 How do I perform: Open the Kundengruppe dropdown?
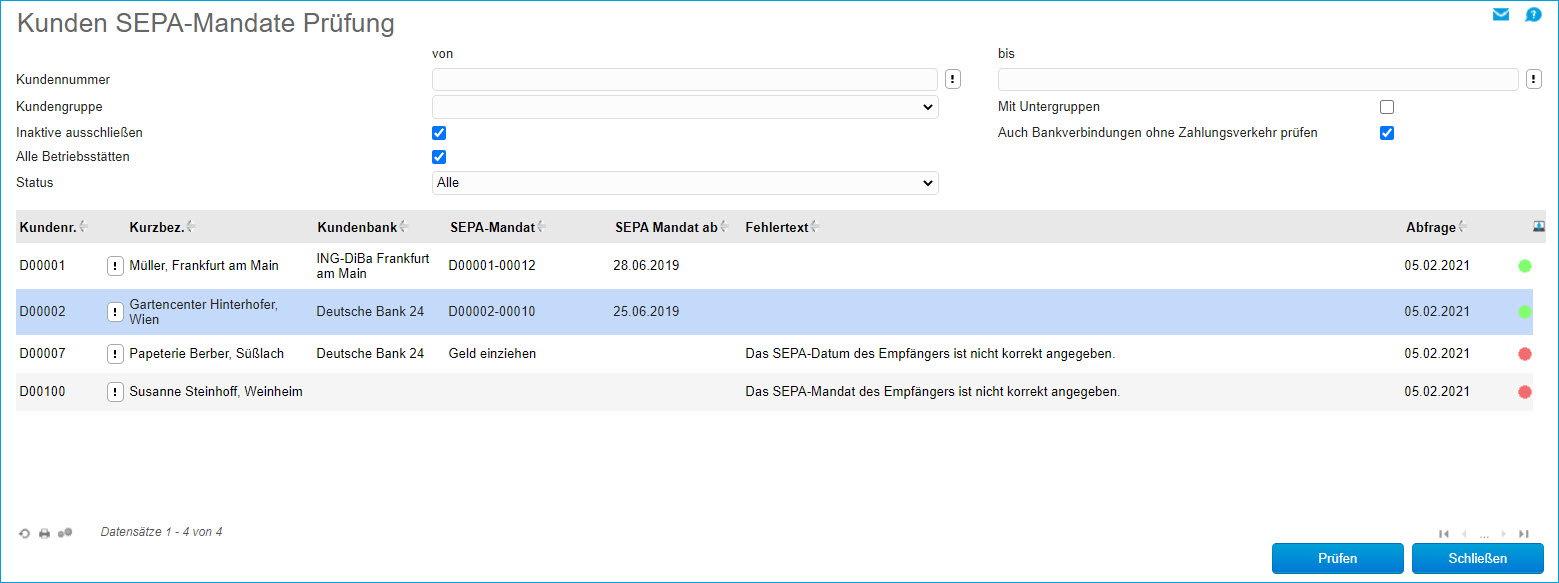(x=685, y=107)
